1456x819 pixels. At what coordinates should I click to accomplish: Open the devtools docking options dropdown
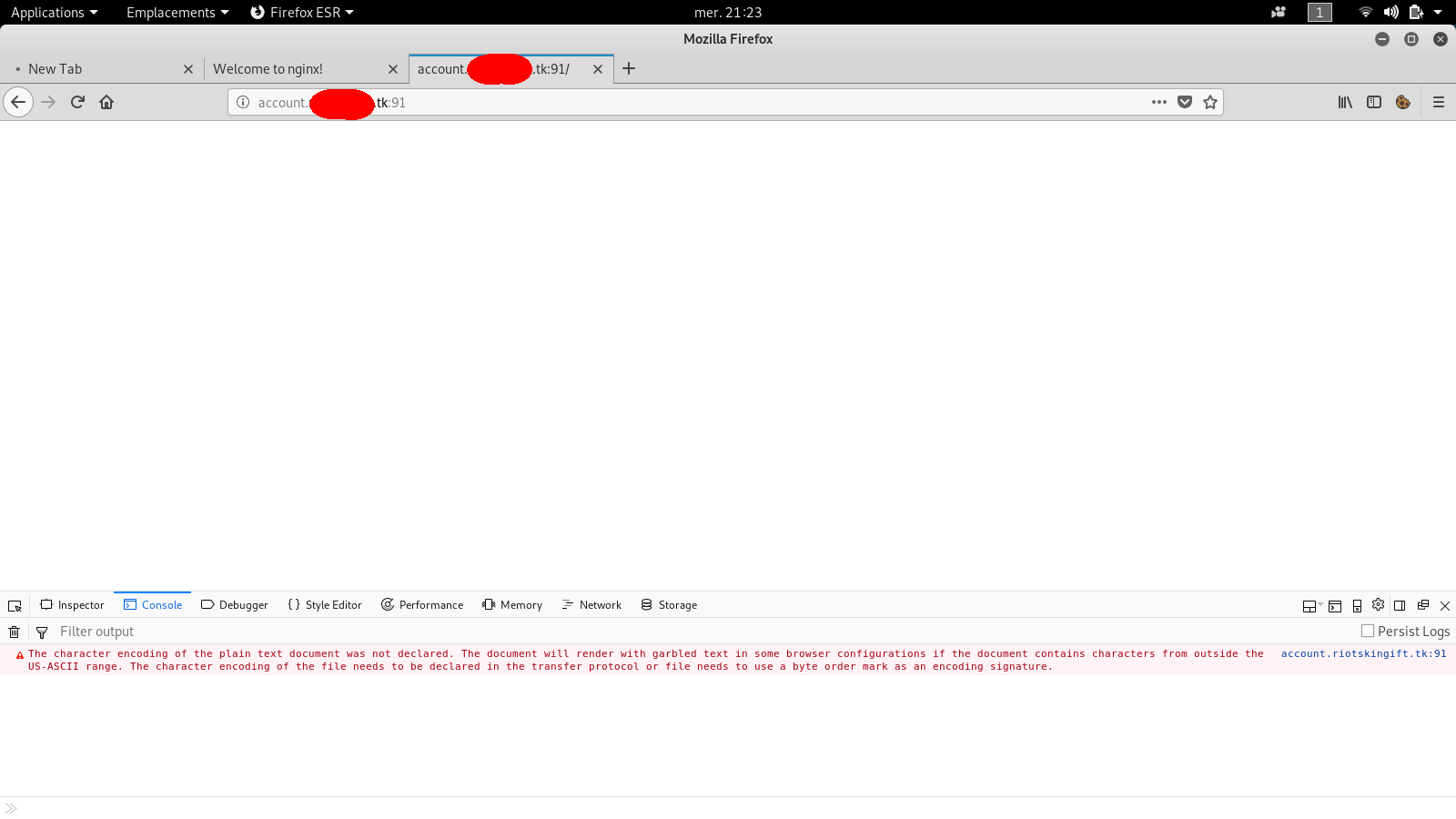(x=1310, y=604)
